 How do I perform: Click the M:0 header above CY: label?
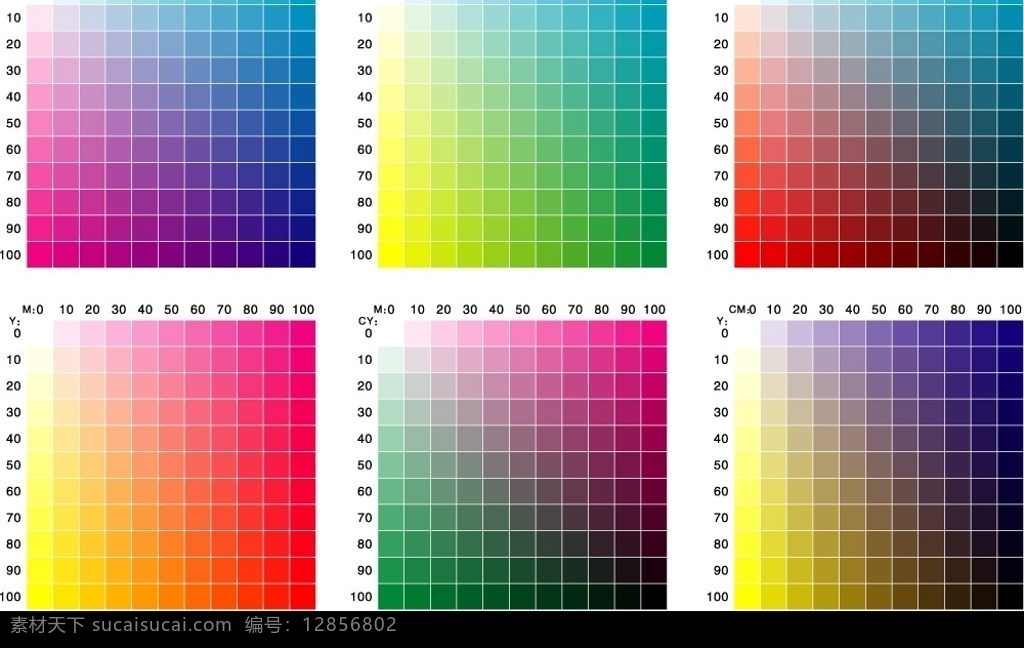(x=384, y=310)
